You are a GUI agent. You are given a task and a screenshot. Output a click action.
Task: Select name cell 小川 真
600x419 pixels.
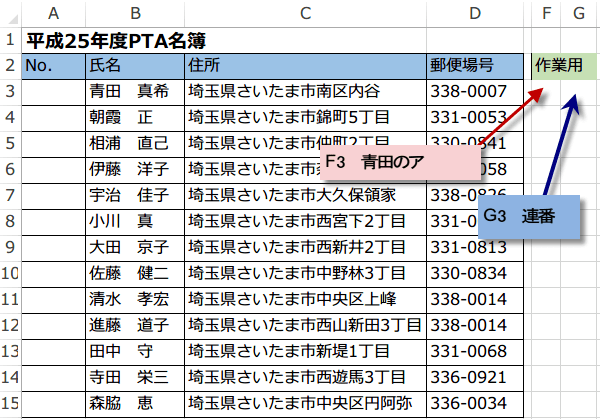pyautogui.click(x=135, y=222)
